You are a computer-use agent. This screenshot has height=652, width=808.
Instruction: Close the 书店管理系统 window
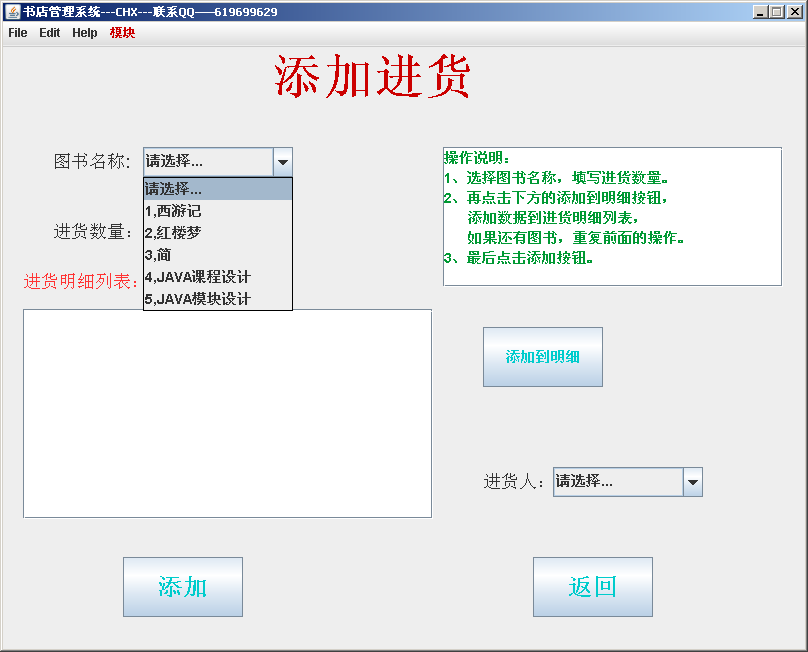tap(795, 11)
